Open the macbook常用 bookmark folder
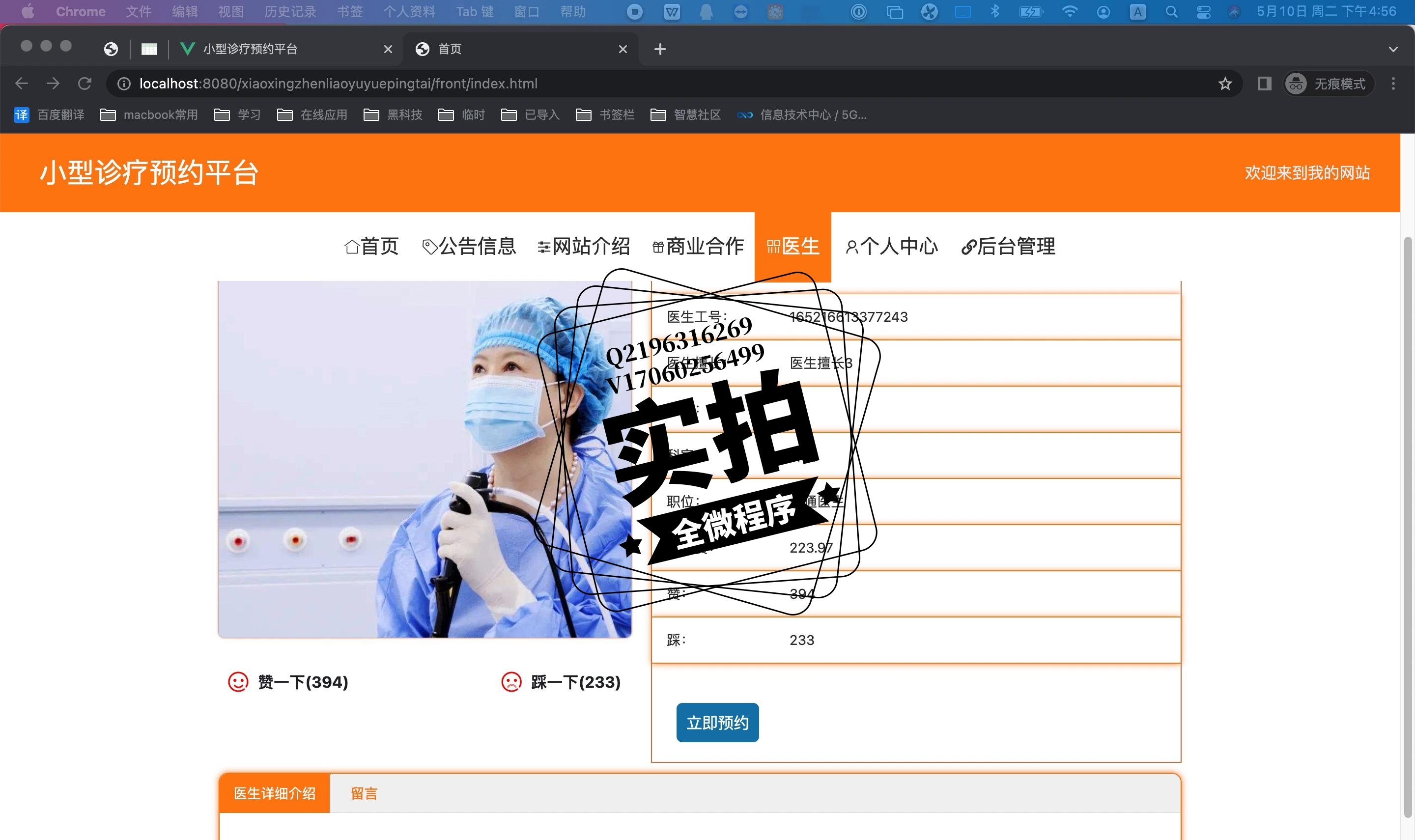This screenshot has width=1415, height=840. pyautogui.click(x=149, y=115)
